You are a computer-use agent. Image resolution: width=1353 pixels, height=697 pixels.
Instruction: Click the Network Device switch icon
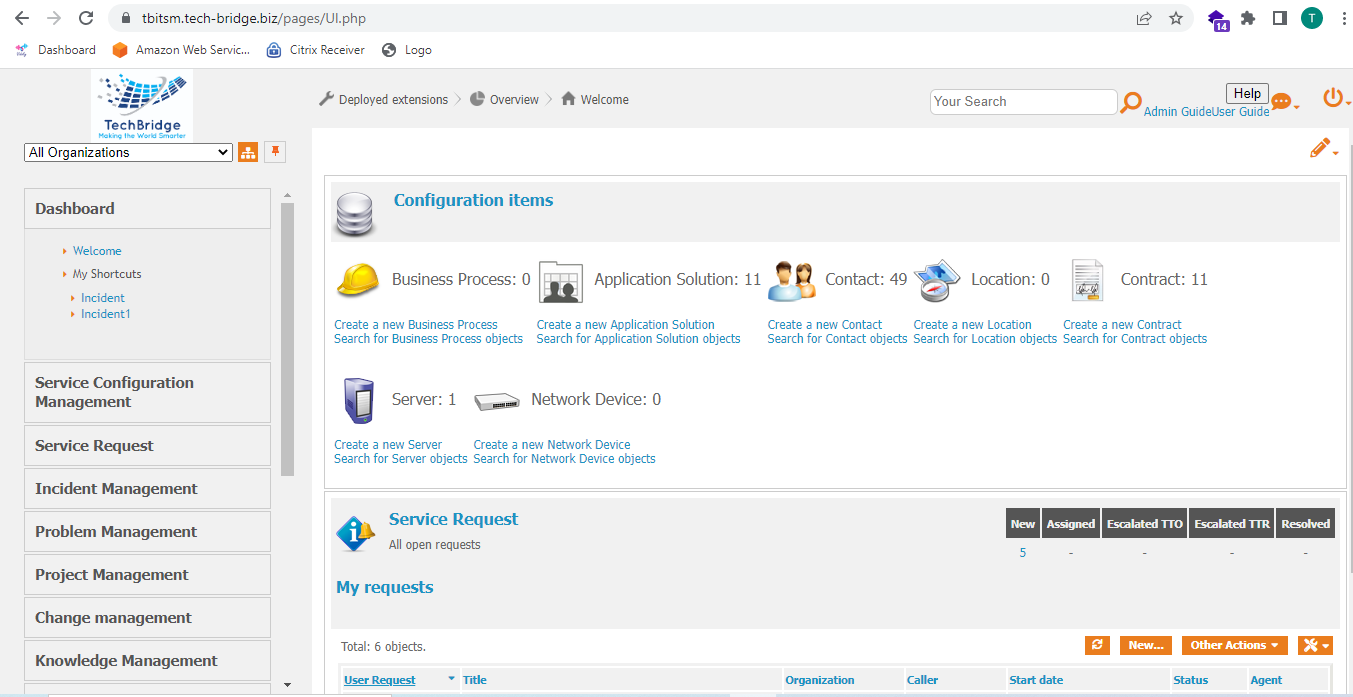(497, 401)
